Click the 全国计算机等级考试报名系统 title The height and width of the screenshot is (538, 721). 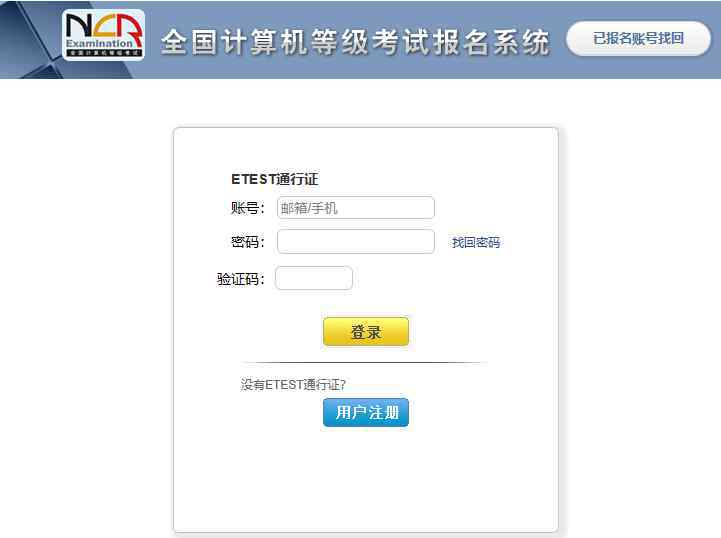(355, 42)
